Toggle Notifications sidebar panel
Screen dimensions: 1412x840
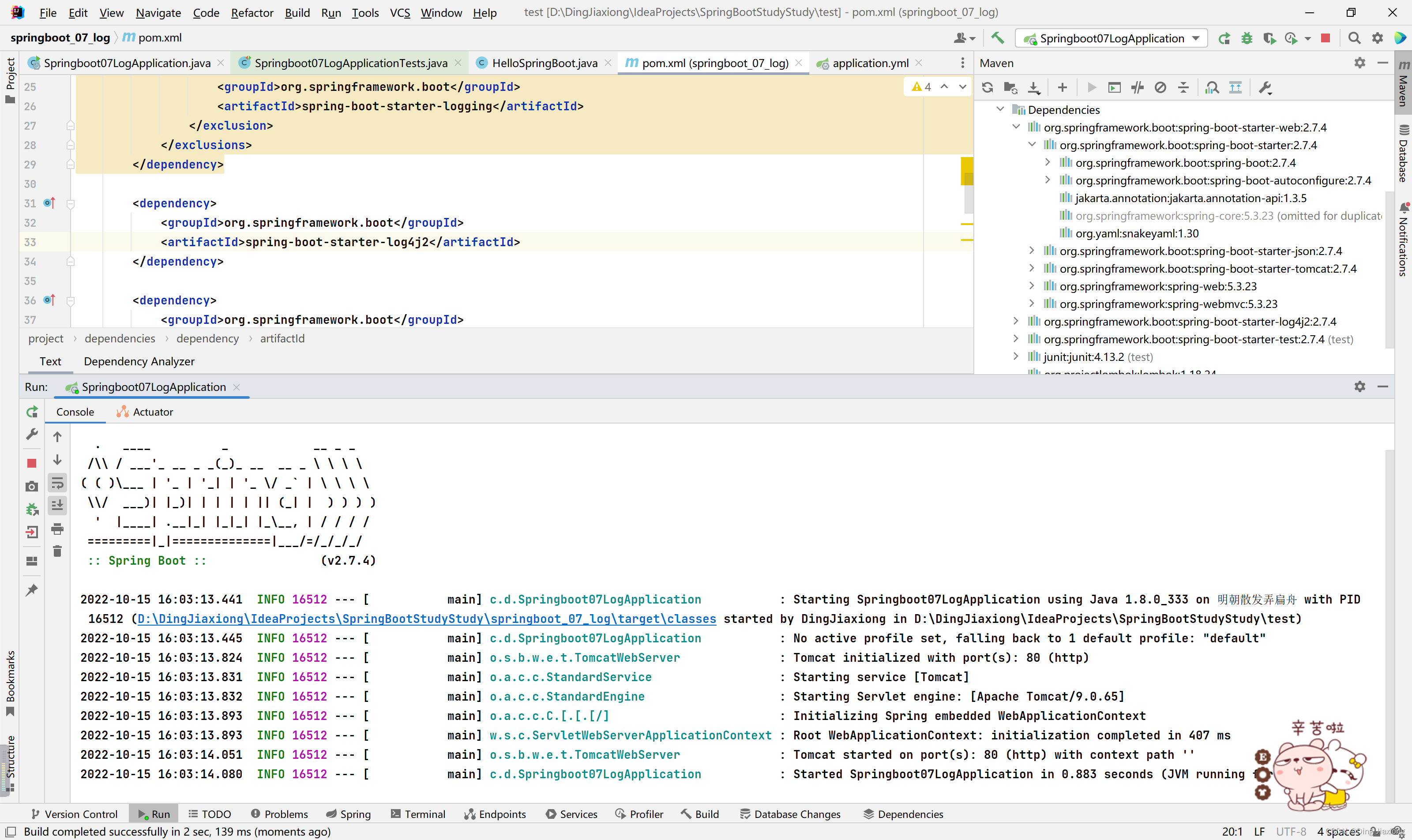click(x=1404, y=240)
